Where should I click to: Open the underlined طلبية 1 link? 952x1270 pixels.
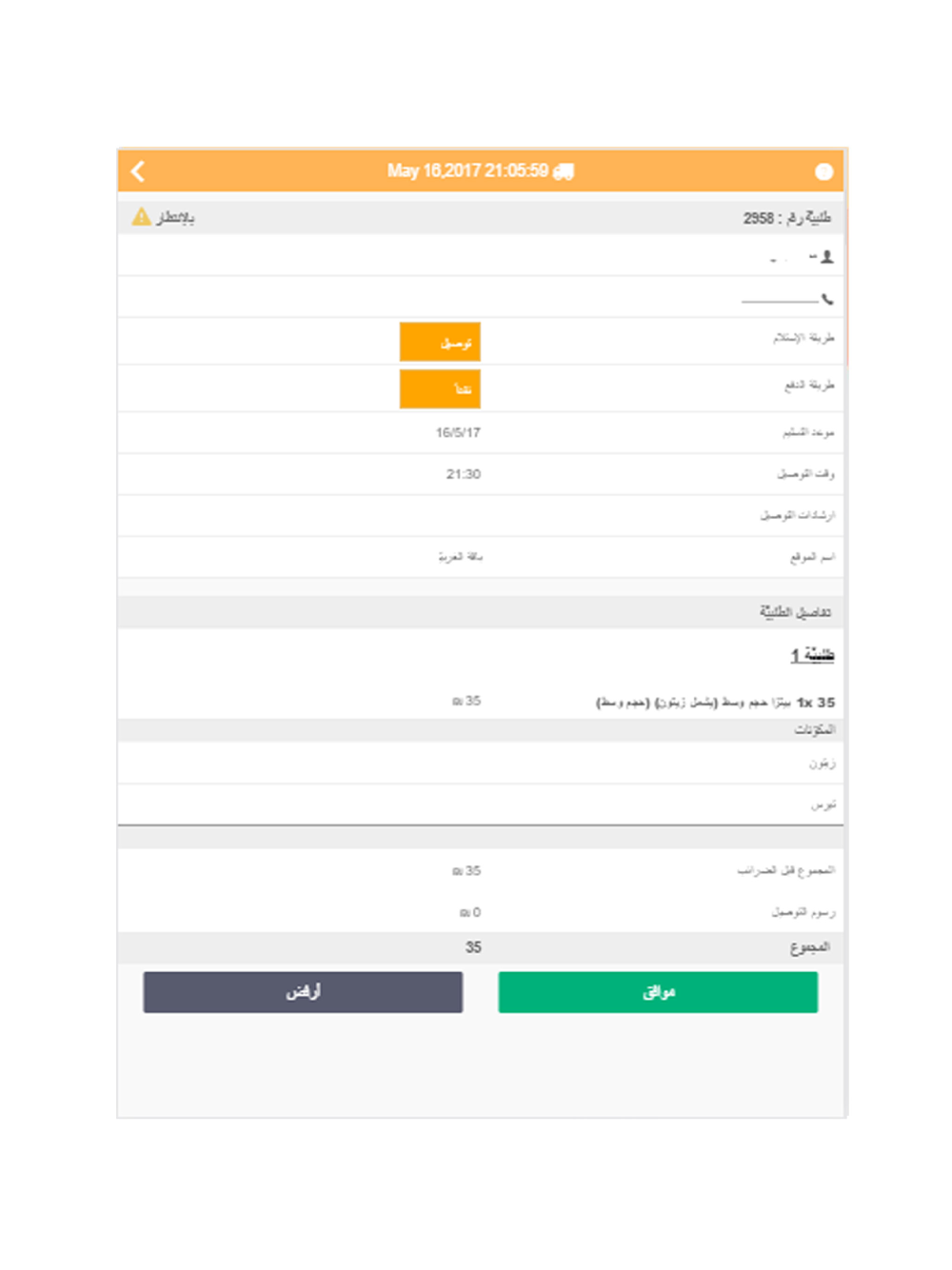(811, 655)
